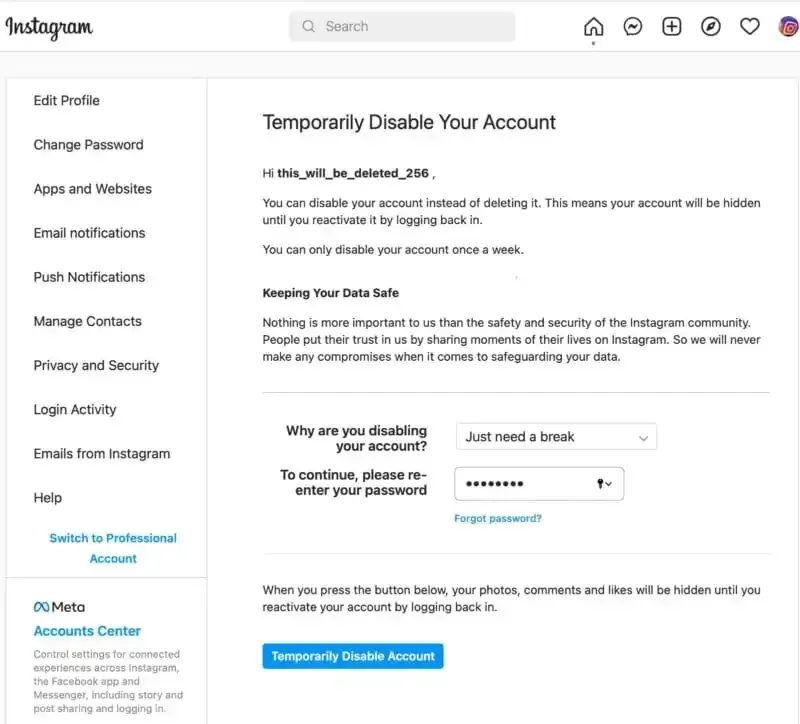
Task: Click the password input field
Action: tap(530, 483)
